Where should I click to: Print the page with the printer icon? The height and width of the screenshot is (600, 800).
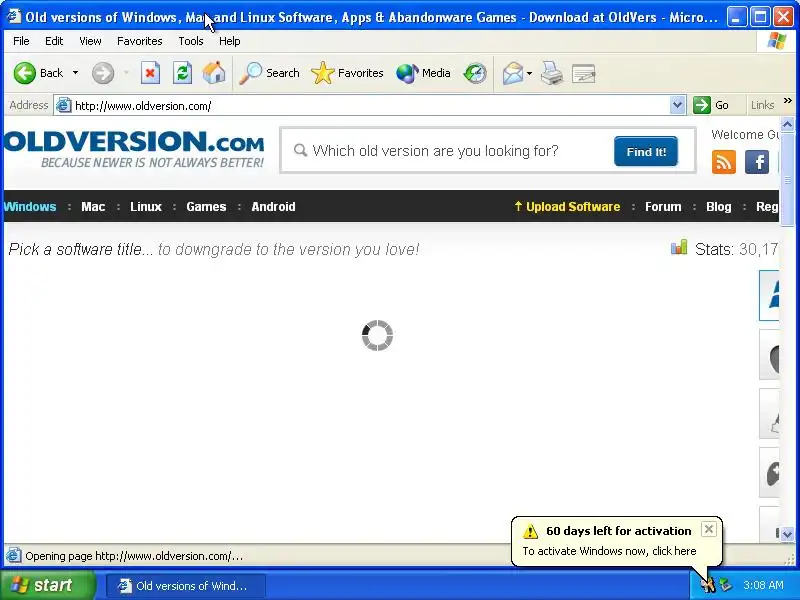pyautogui.click(x=552, y=73)
